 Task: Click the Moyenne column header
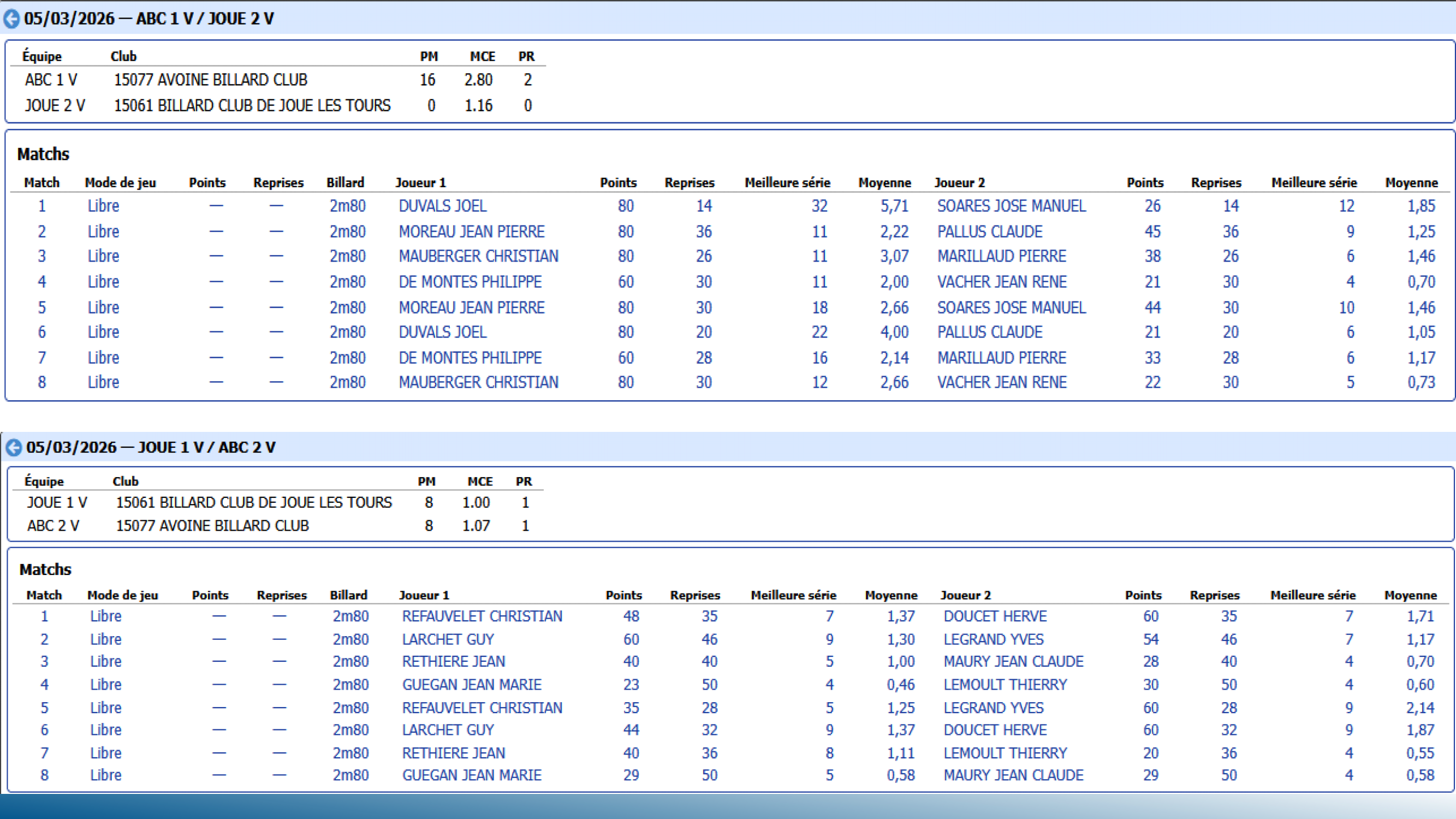[884, 182]
